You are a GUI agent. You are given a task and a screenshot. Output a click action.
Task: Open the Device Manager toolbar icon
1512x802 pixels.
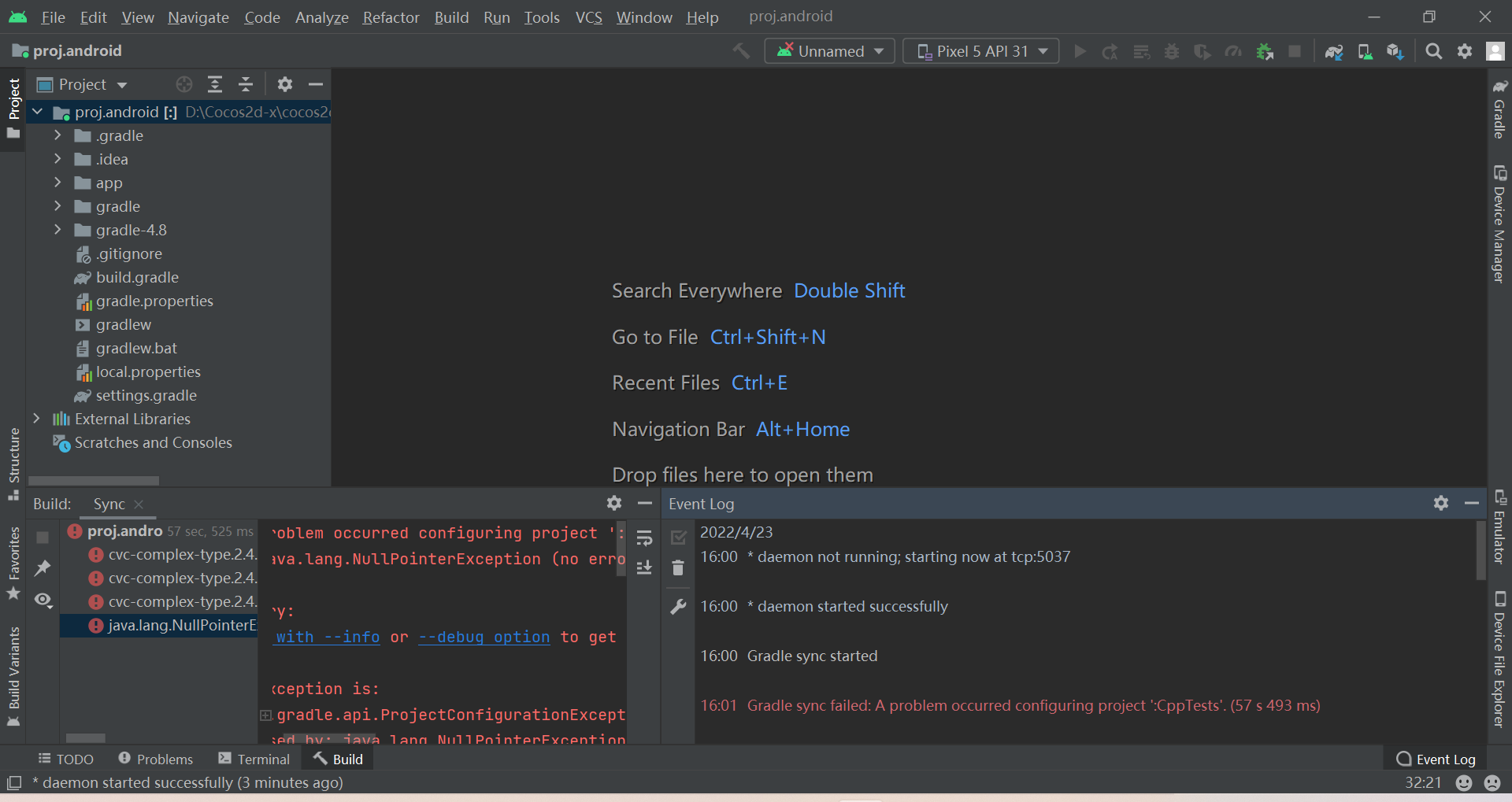pyautogui.click(x=1365, y=52)
